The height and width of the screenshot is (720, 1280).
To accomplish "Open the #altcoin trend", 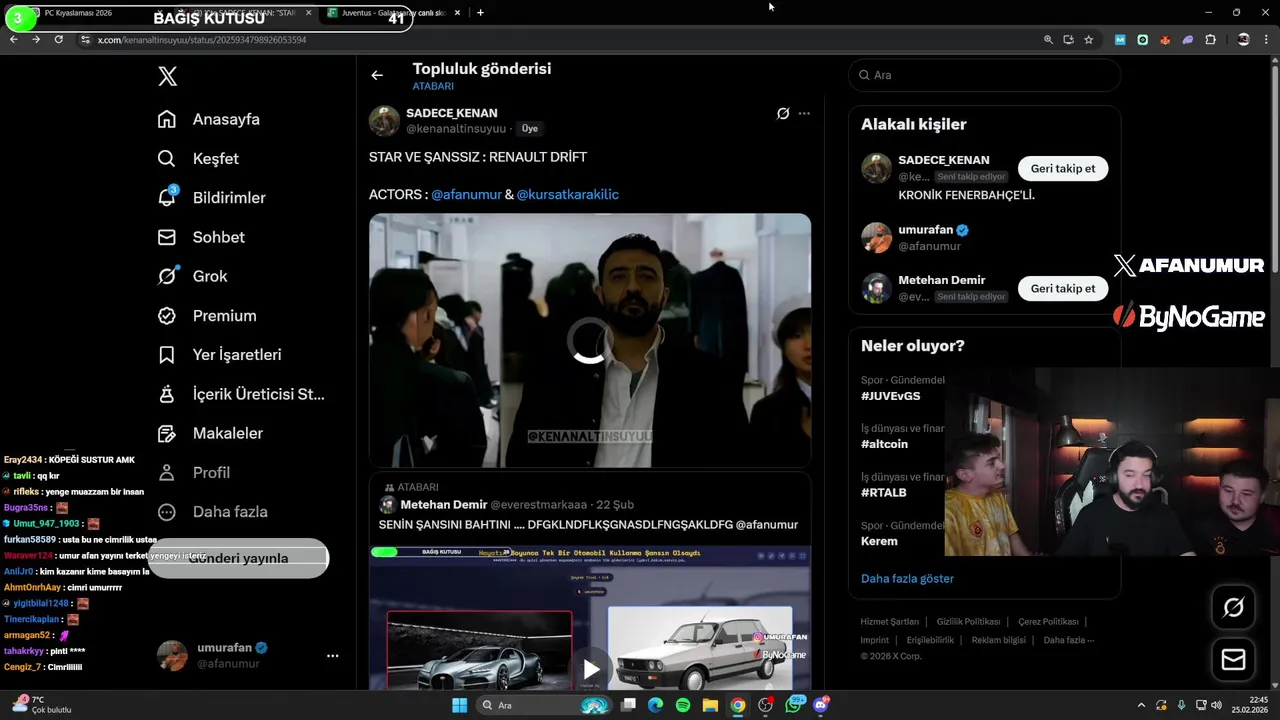I will [884, 444].
